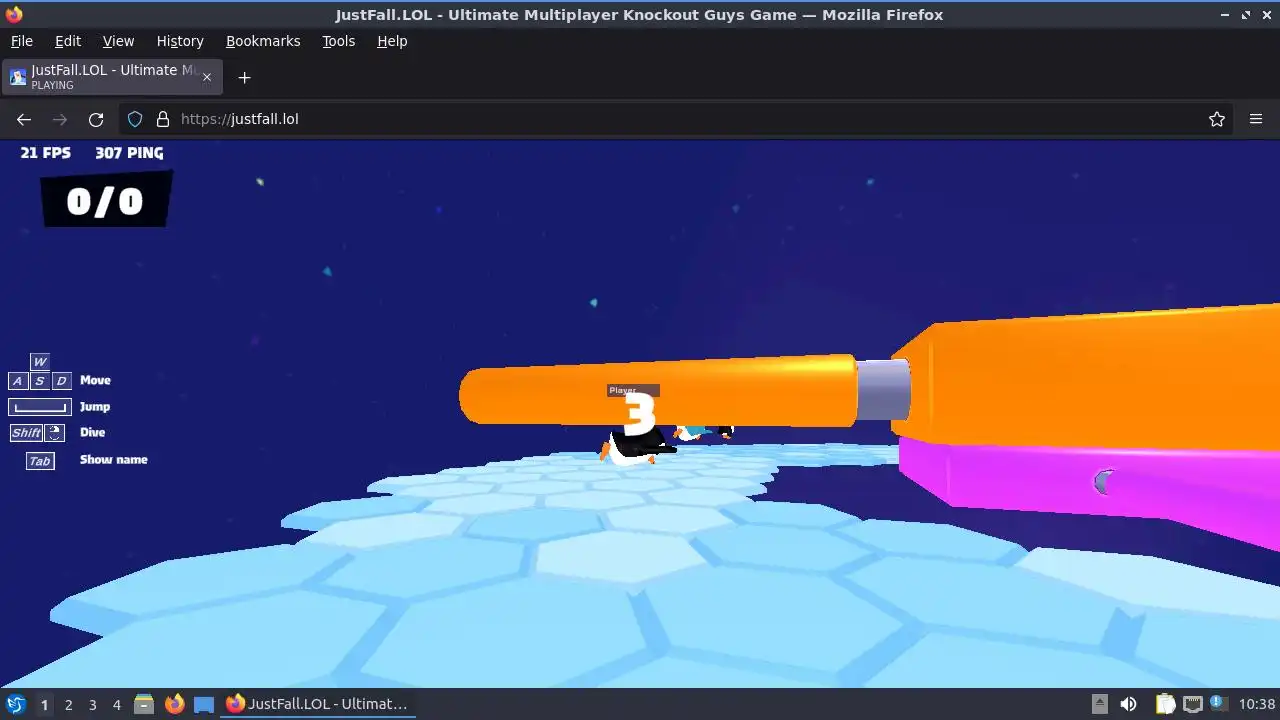
Task: Click the 'Jump' control label
Action: tap(95, 407)
